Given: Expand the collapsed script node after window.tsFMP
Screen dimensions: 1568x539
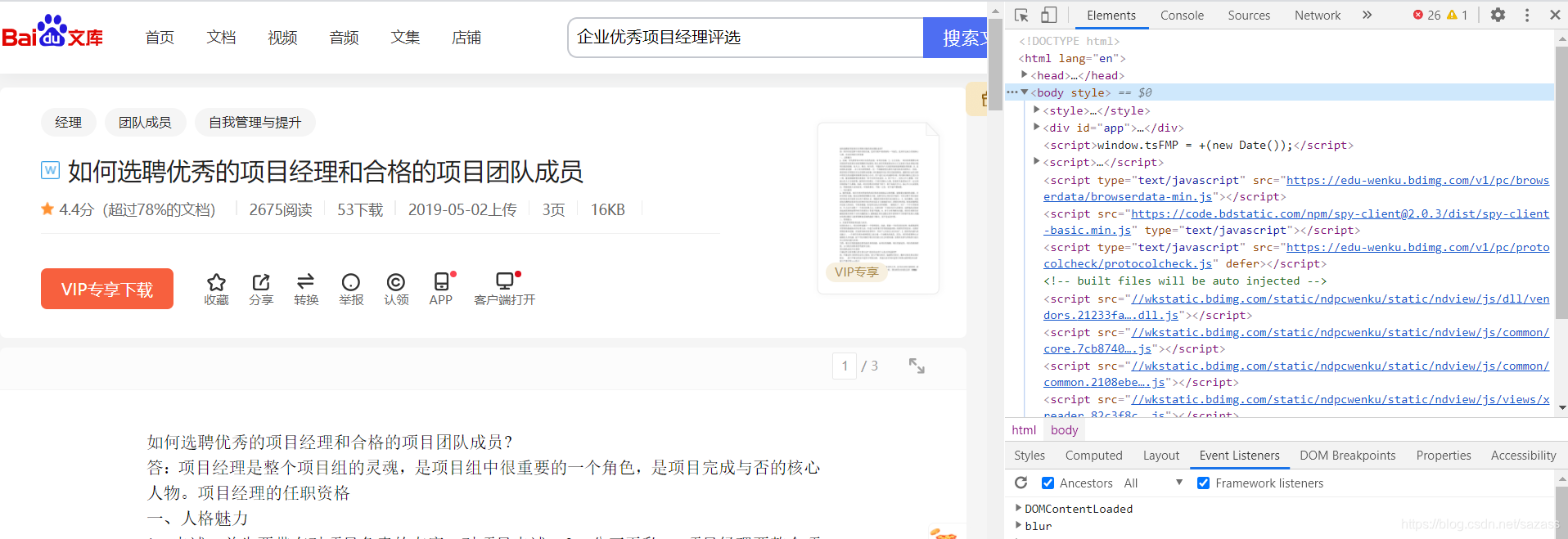Looking at the screenshot, I should click(x=1037, y=161).
